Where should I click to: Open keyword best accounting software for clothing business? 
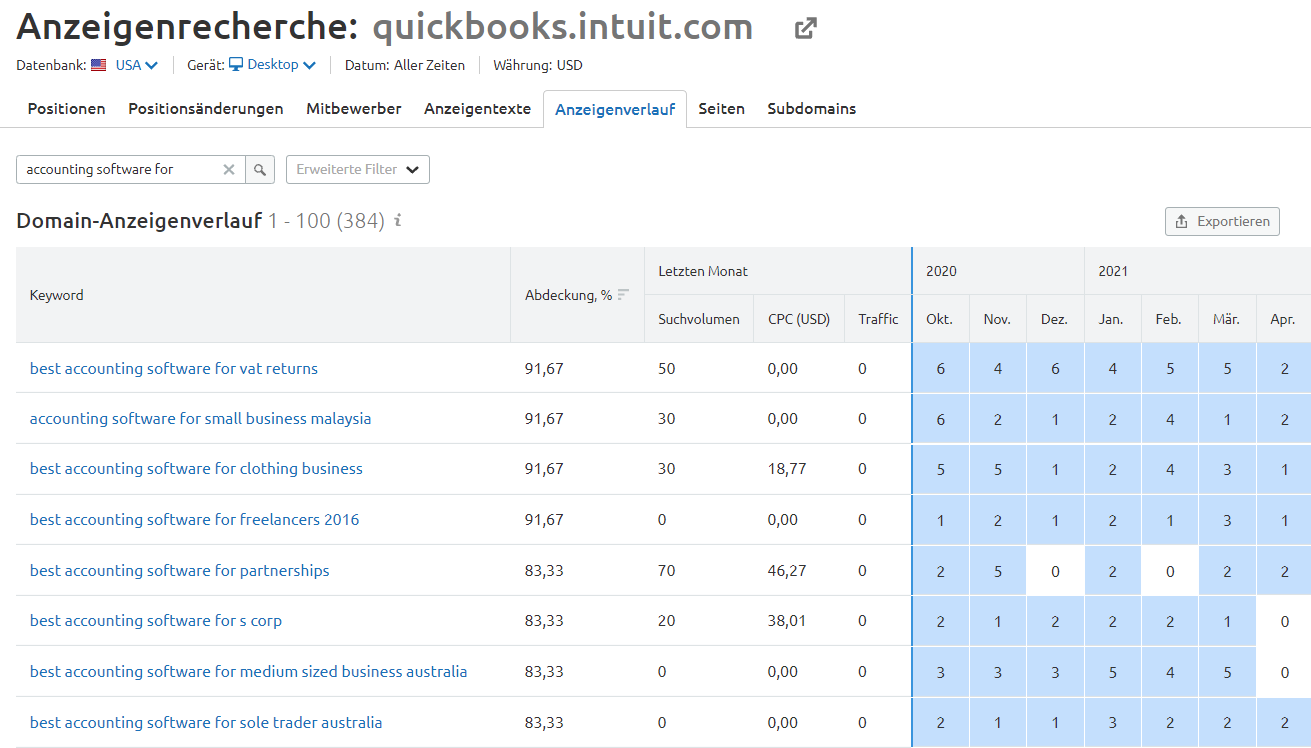click(x=196, y=468)
